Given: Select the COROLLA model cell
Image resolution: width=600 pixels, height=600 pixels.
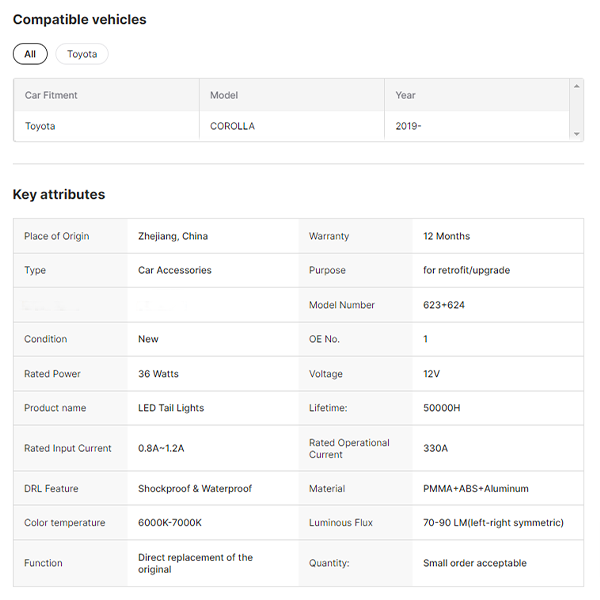Looking at the screenshot, I should coord(232,126).
